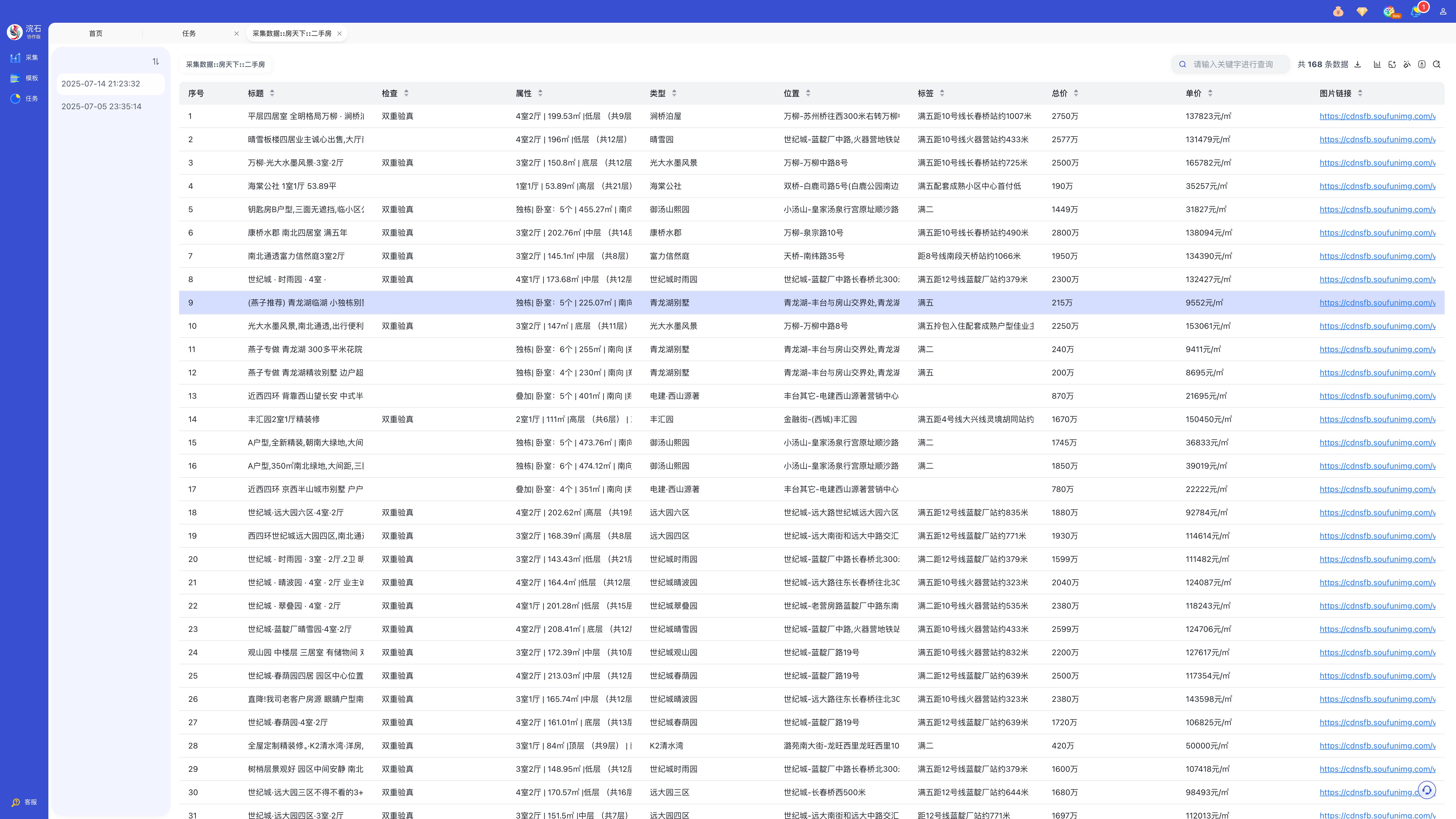1456x819 pixels.
Task: Sort by the 总价 column
Action: click(x=1076, y=93)
